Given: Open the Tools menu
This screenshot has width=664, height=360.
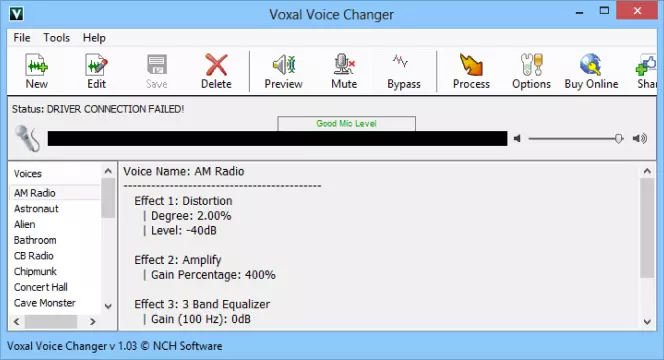Looking at the screenshot, I should coord(56,38).
